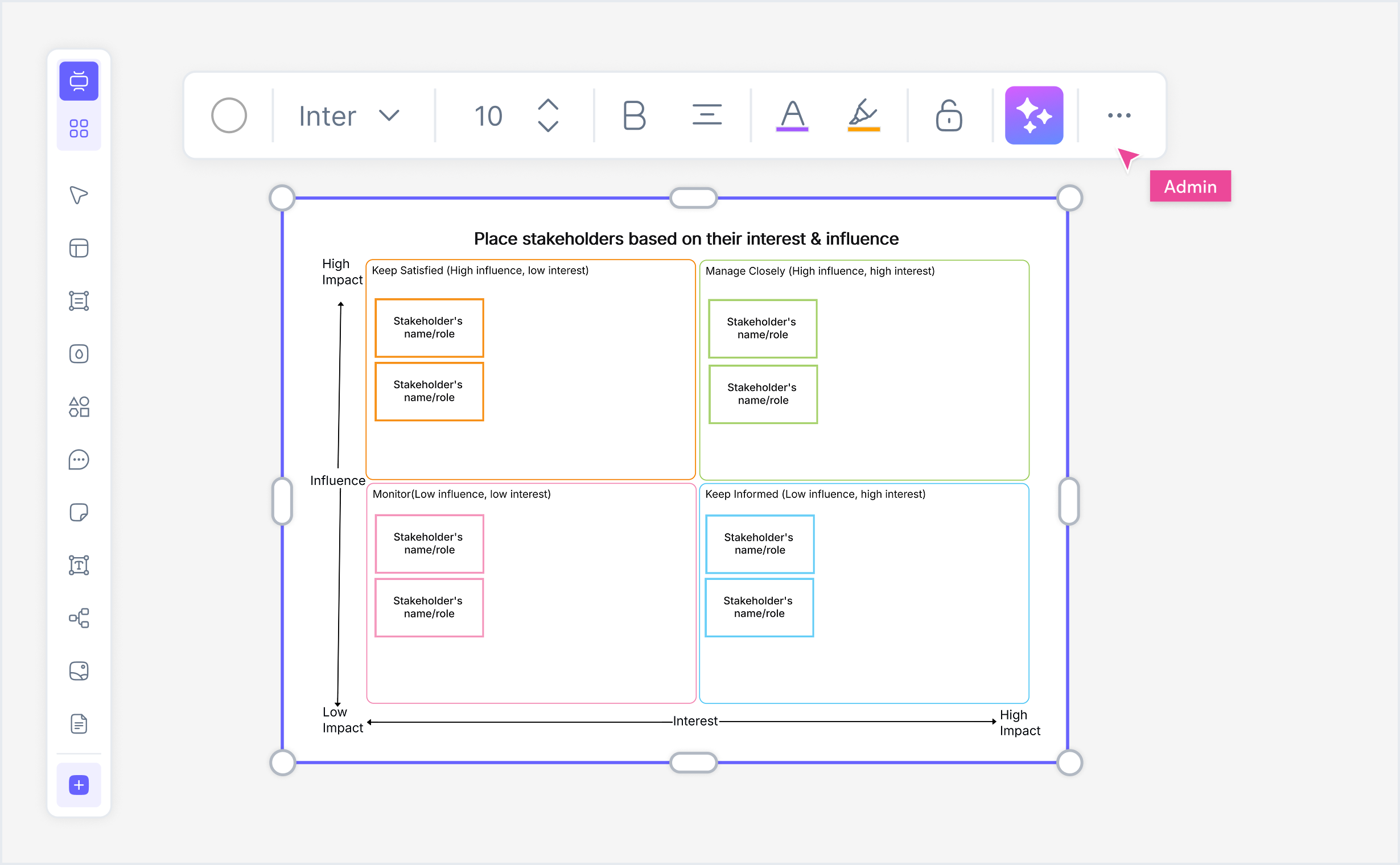Open the Inter font dropdown
Image resolution: width=1400 pixels, height=865 pixels.
tap(349, 116)
